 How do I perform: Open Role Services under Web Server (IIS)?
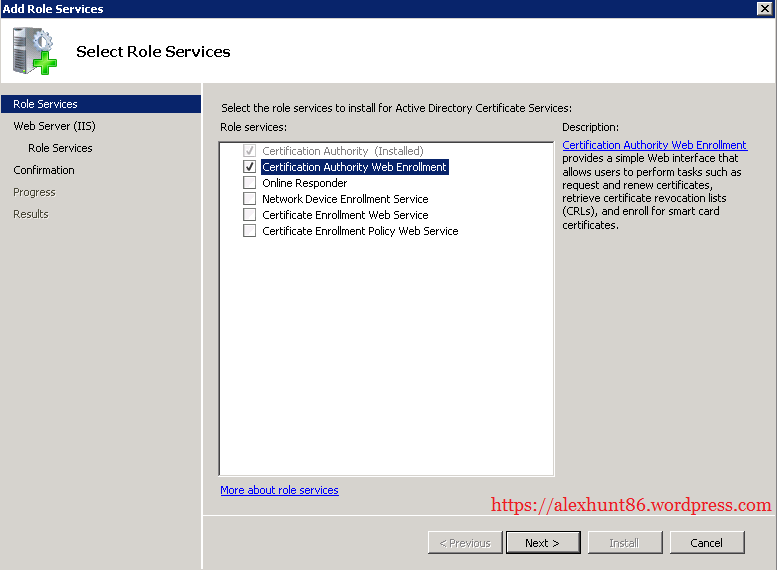click(60, 148)
